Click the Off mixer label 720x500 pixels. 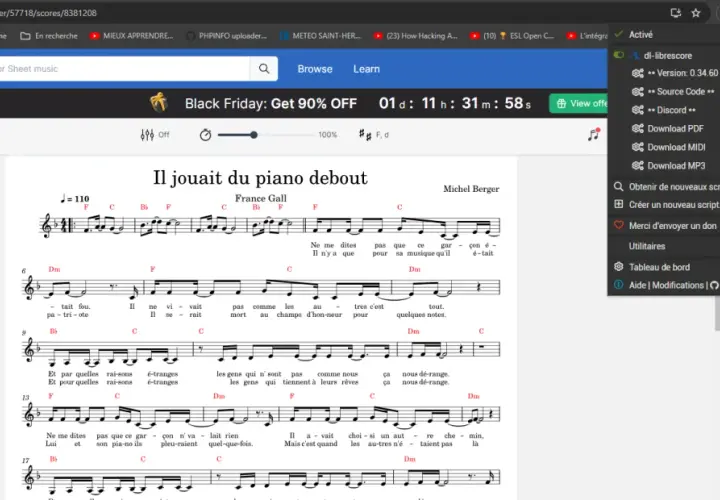164,135
